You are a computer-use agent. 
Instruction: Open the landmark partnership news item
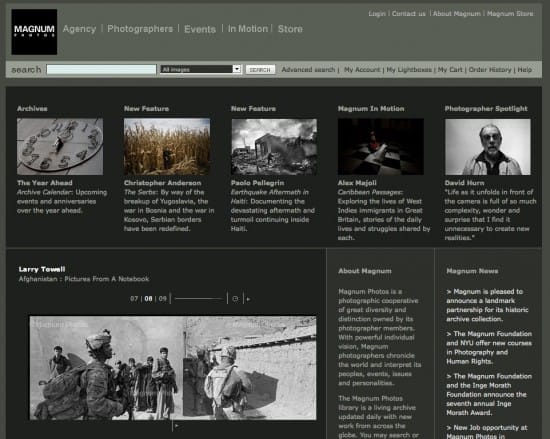(x=487, y=305)
